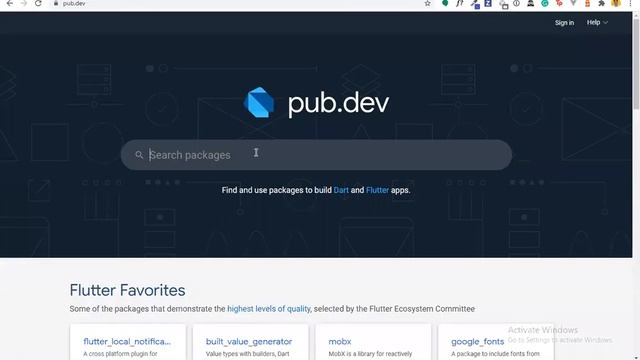Viewport: 640px width, 360px height.
Task: Open the Chrome profile avatar
Action: pyautogui.click(x=616, y=3)
